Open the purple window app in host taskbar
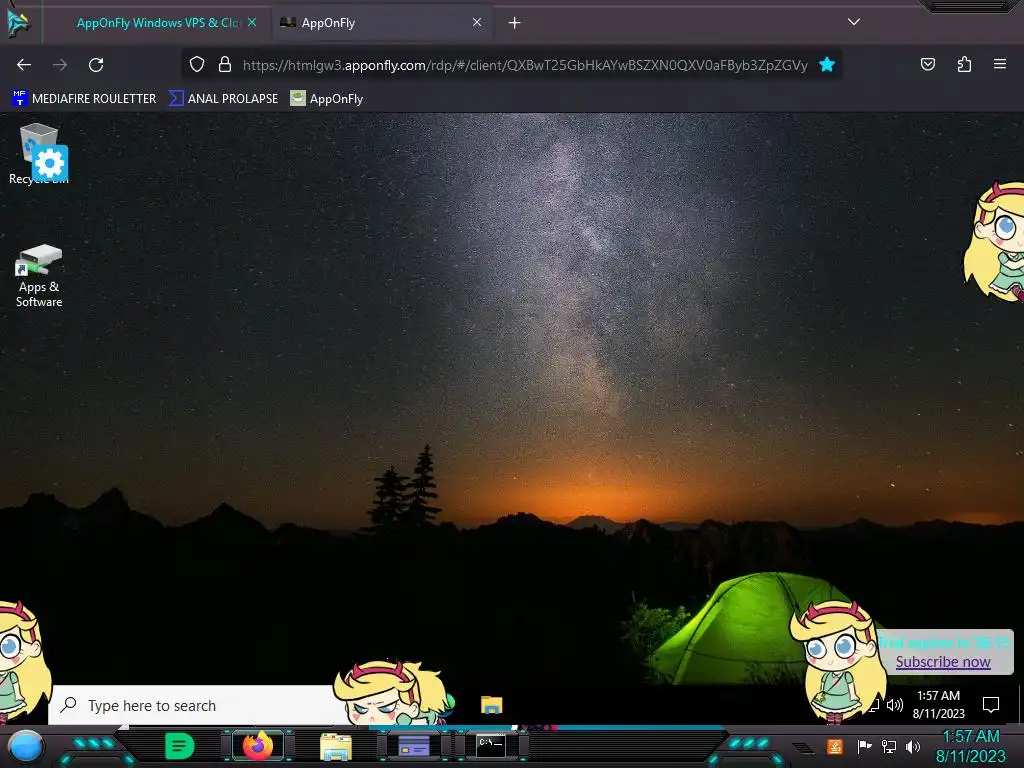 coord(413,746)
